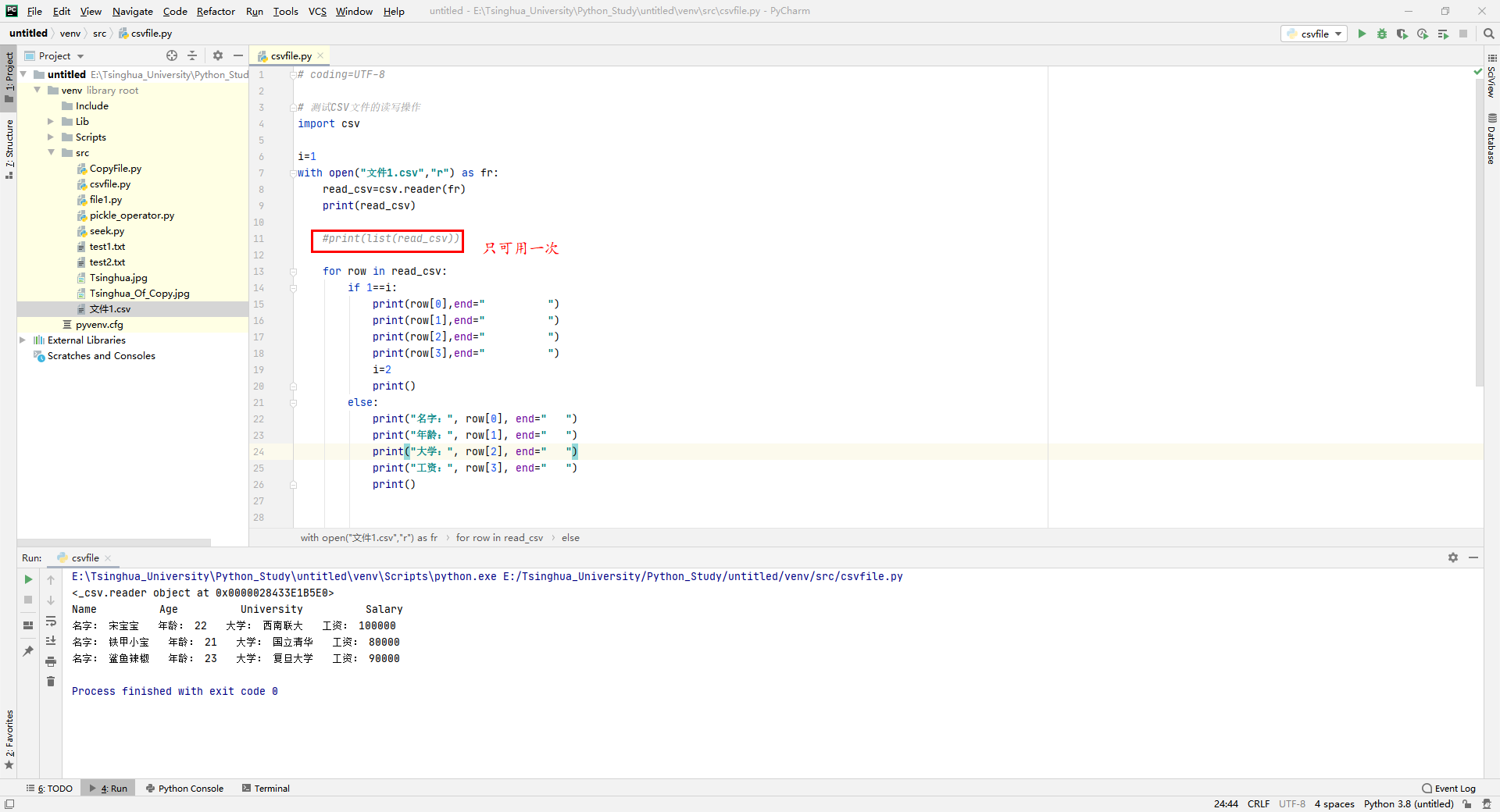Click the stop square in the Run panel

pos(28,600)
